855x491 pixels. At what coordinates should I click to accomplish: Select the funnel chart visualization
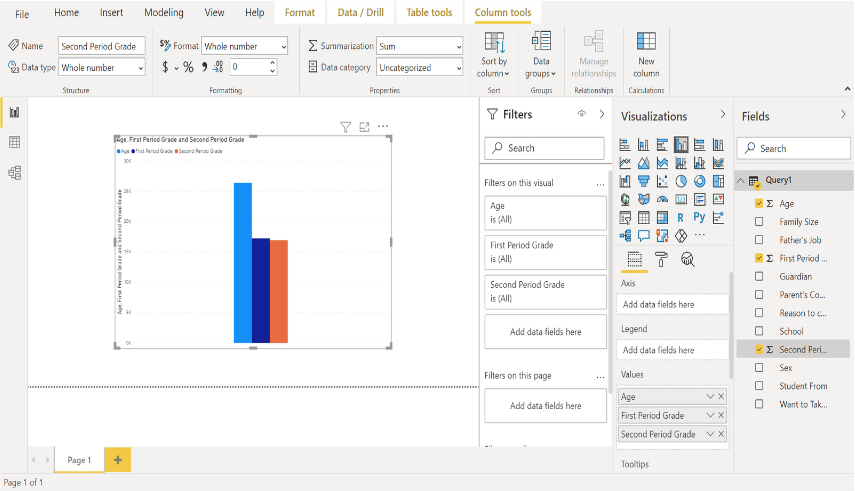pos(643,181)
